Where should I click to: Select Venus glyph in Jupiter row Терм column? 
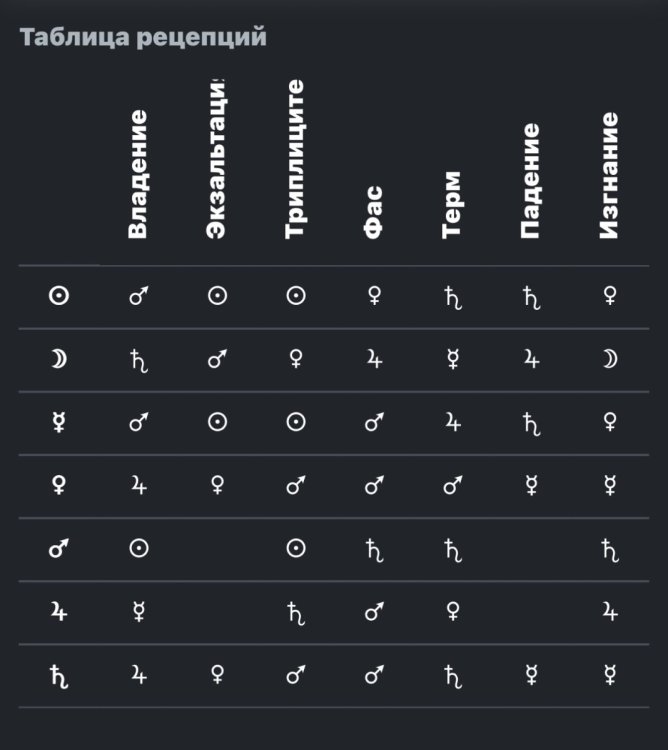pos(453,613)
